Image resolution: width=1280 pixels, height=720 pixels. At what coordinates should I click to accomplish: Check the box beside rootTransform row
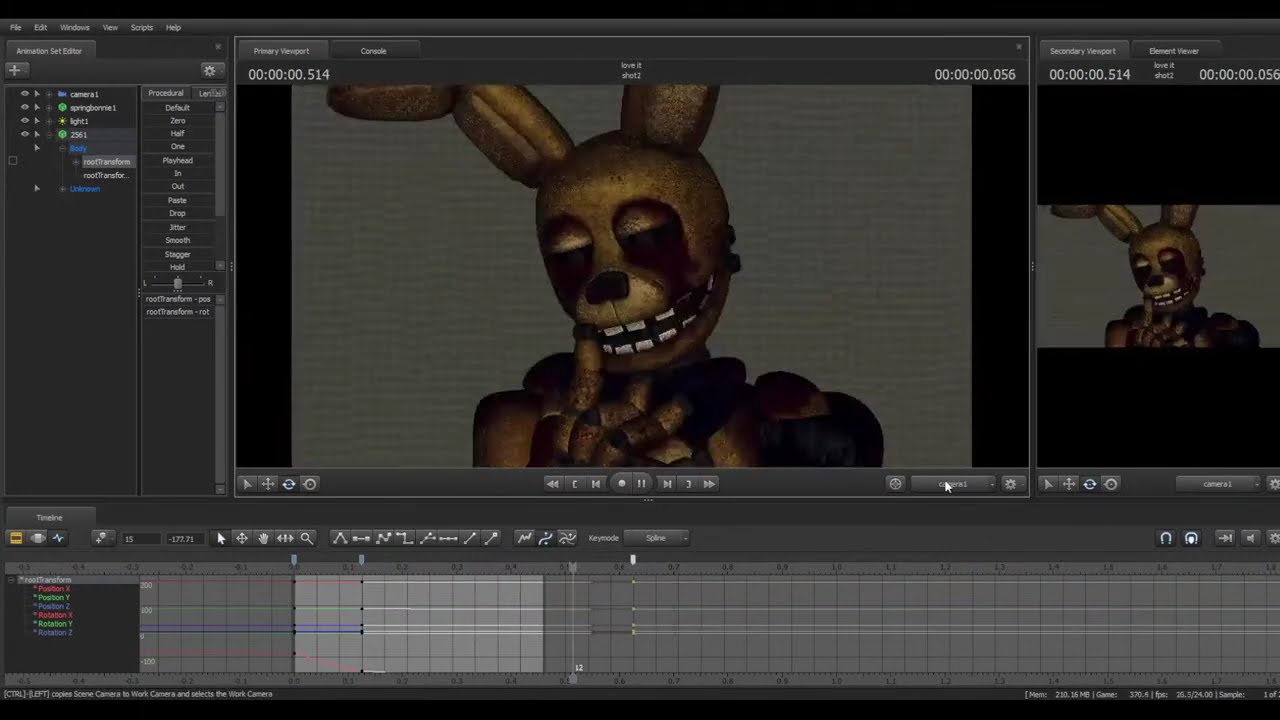pyautogui.click(x=13, y=161)
